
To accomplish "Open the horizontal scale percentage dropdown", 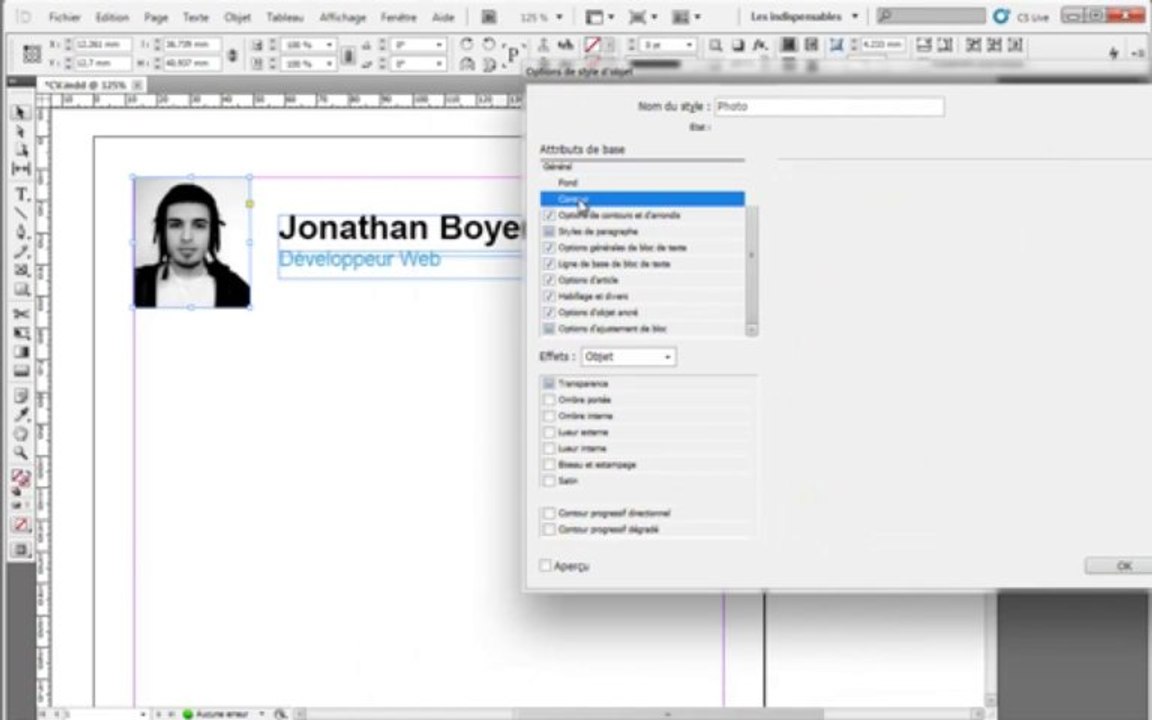I will point(328,46).
